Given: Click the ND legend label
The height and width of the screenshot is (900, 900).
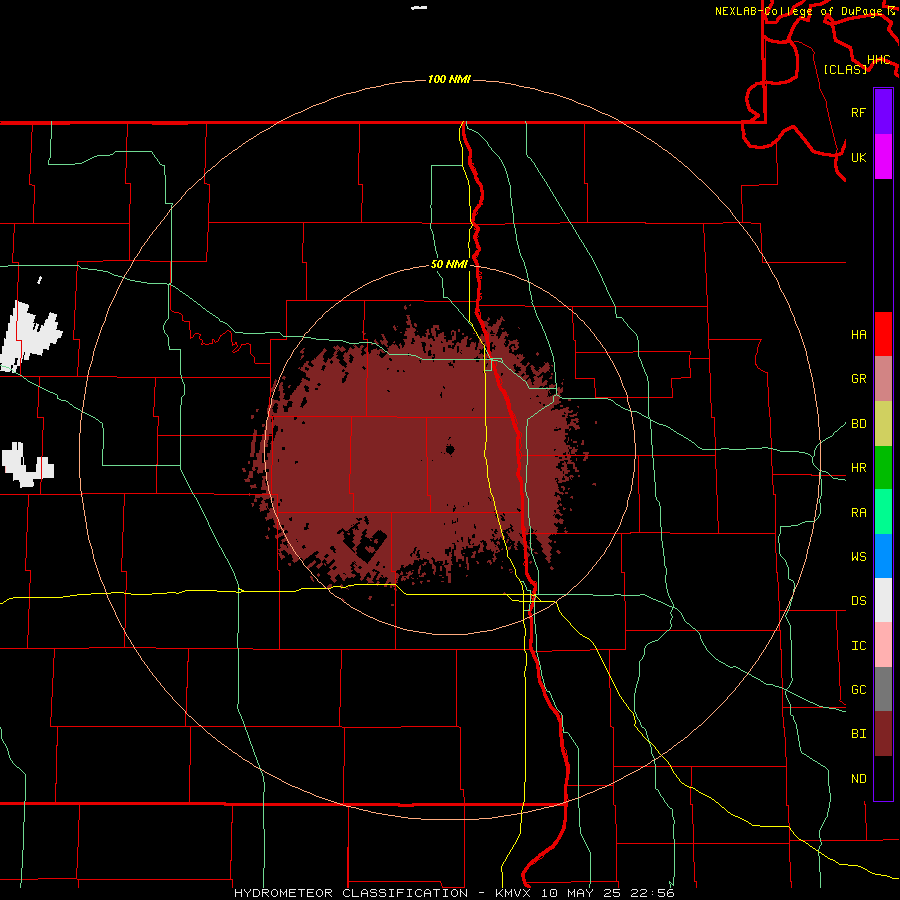Looking at the screenshot, I should pos(858,779).
